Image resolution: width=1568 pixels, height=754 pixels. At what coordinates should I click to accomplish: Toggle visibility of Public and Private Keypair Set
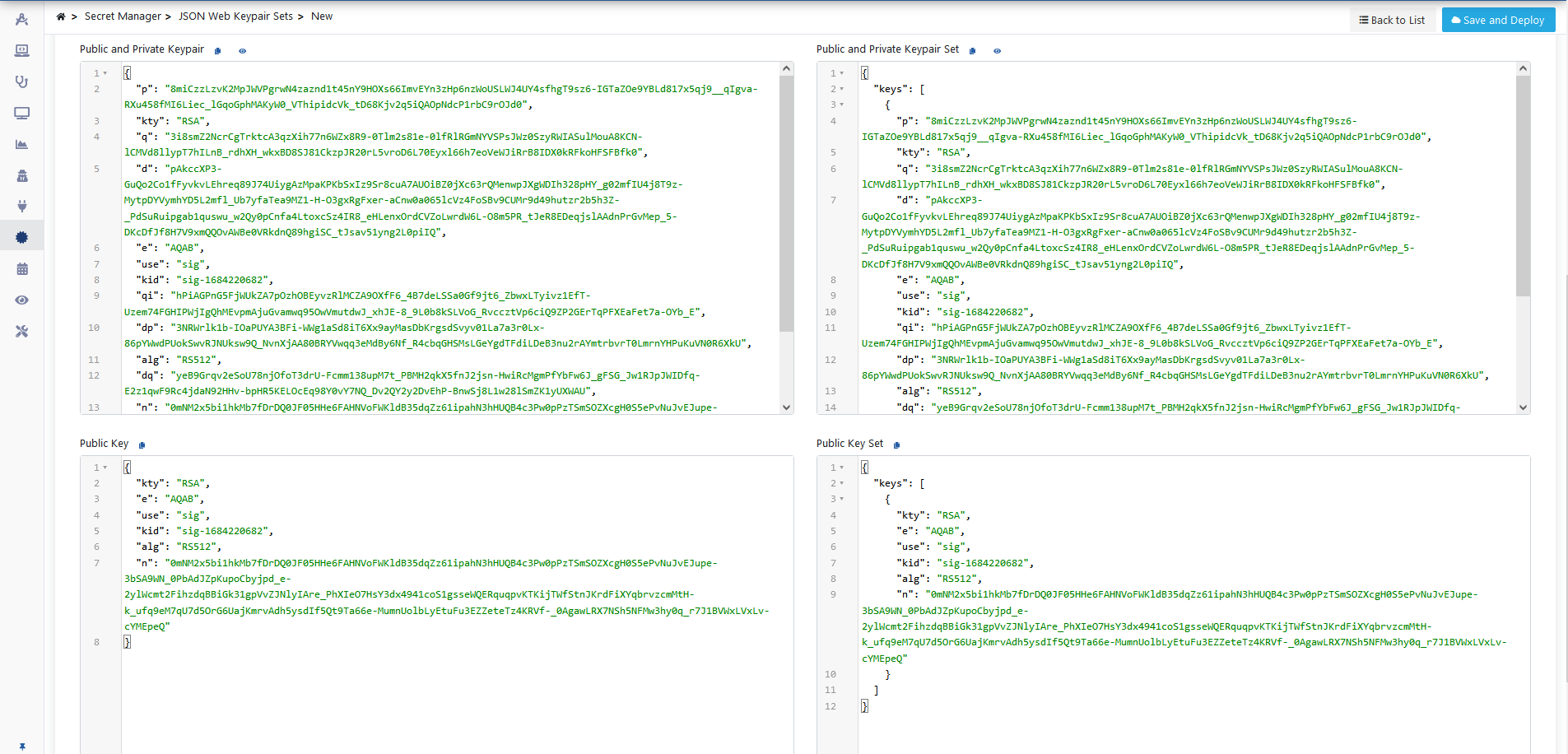[997, 51]
